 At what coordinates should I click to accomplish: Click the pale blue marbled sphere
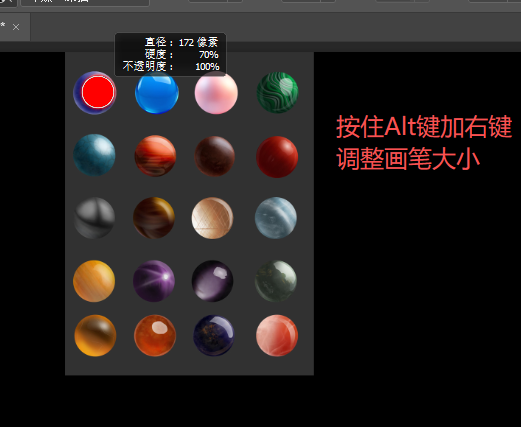coord(276,218)
